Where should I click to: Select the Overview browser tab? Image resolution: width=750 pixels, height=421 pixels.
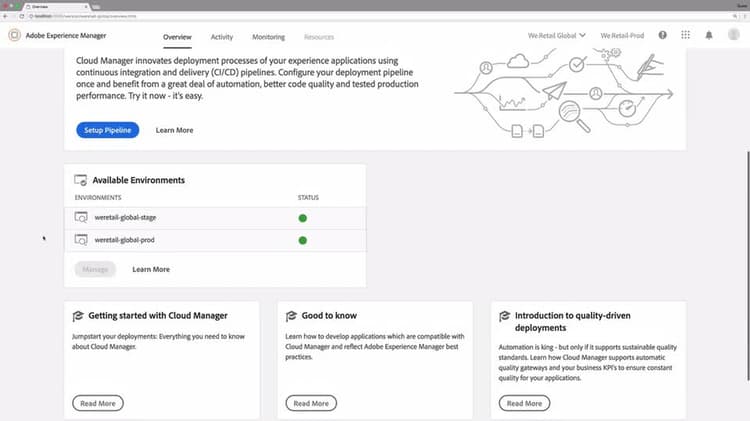point(56,7)
